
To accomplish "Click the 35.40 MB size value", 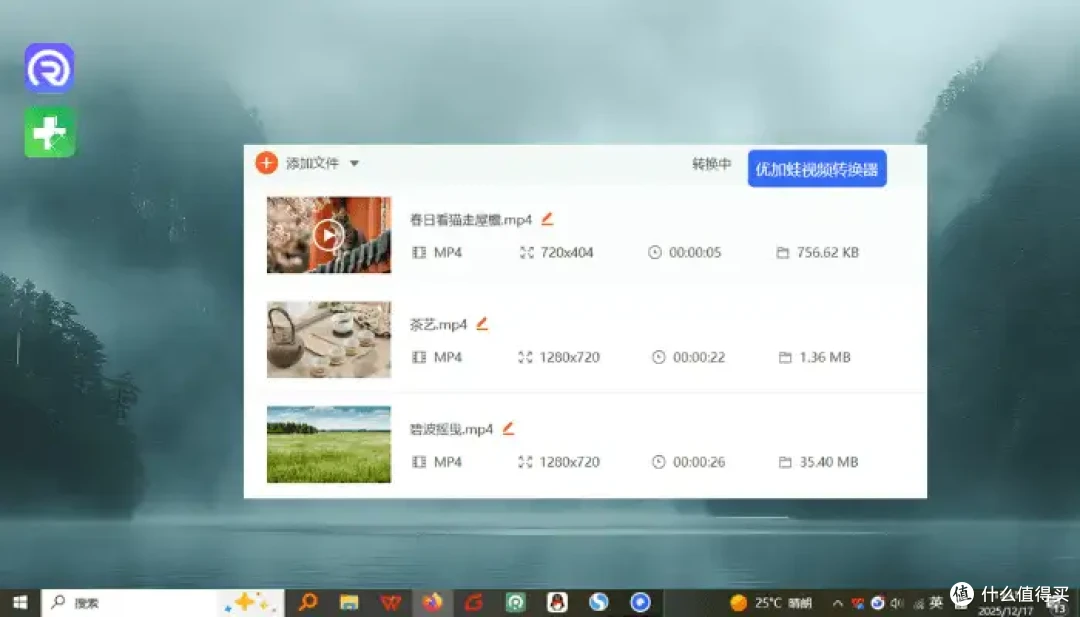I will (x=829, y=462).
